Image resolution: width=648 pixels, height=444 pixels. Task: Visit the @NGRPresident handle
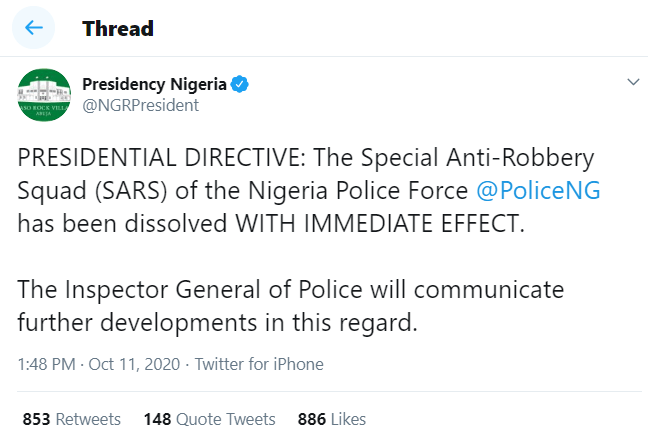140,105
